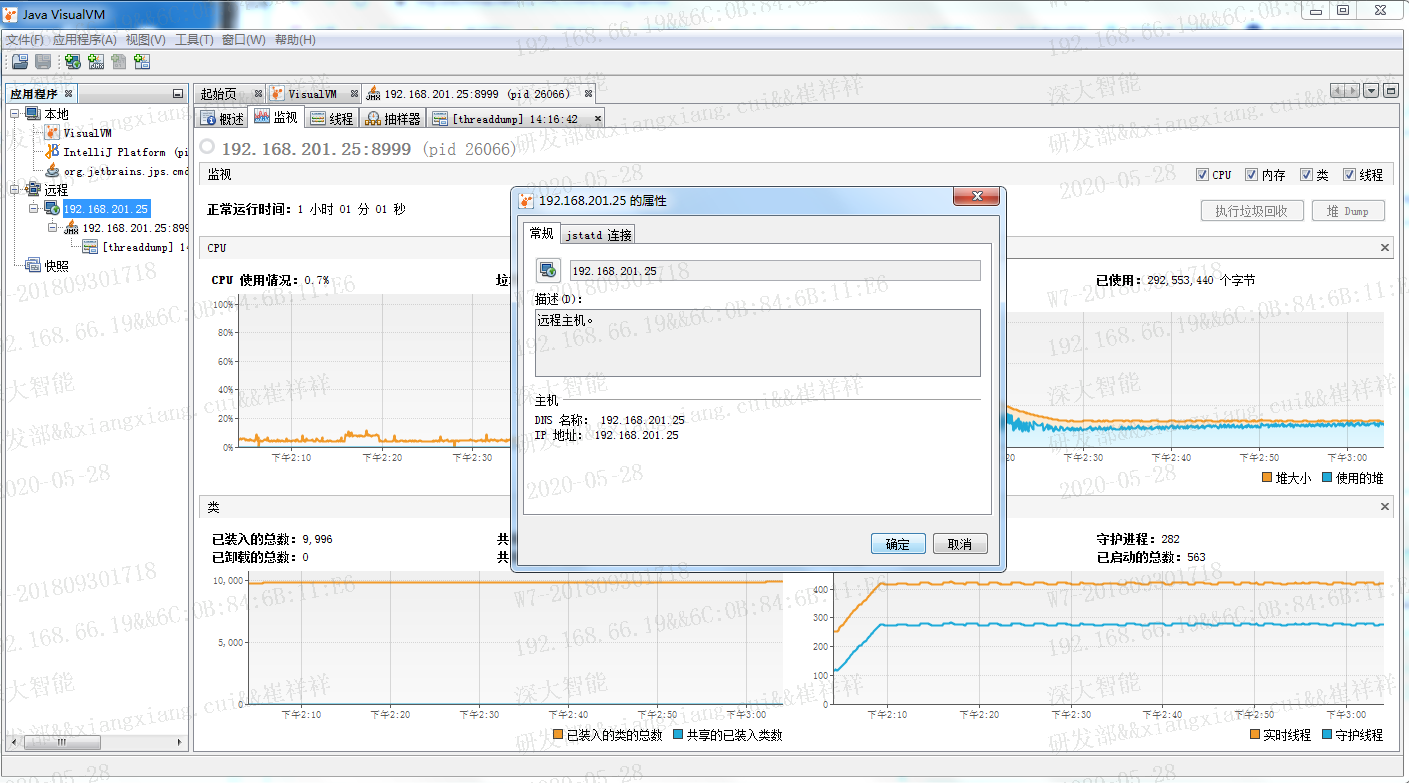
Task: Open the document list dropdown arrow
Action: click(1372, 91)
